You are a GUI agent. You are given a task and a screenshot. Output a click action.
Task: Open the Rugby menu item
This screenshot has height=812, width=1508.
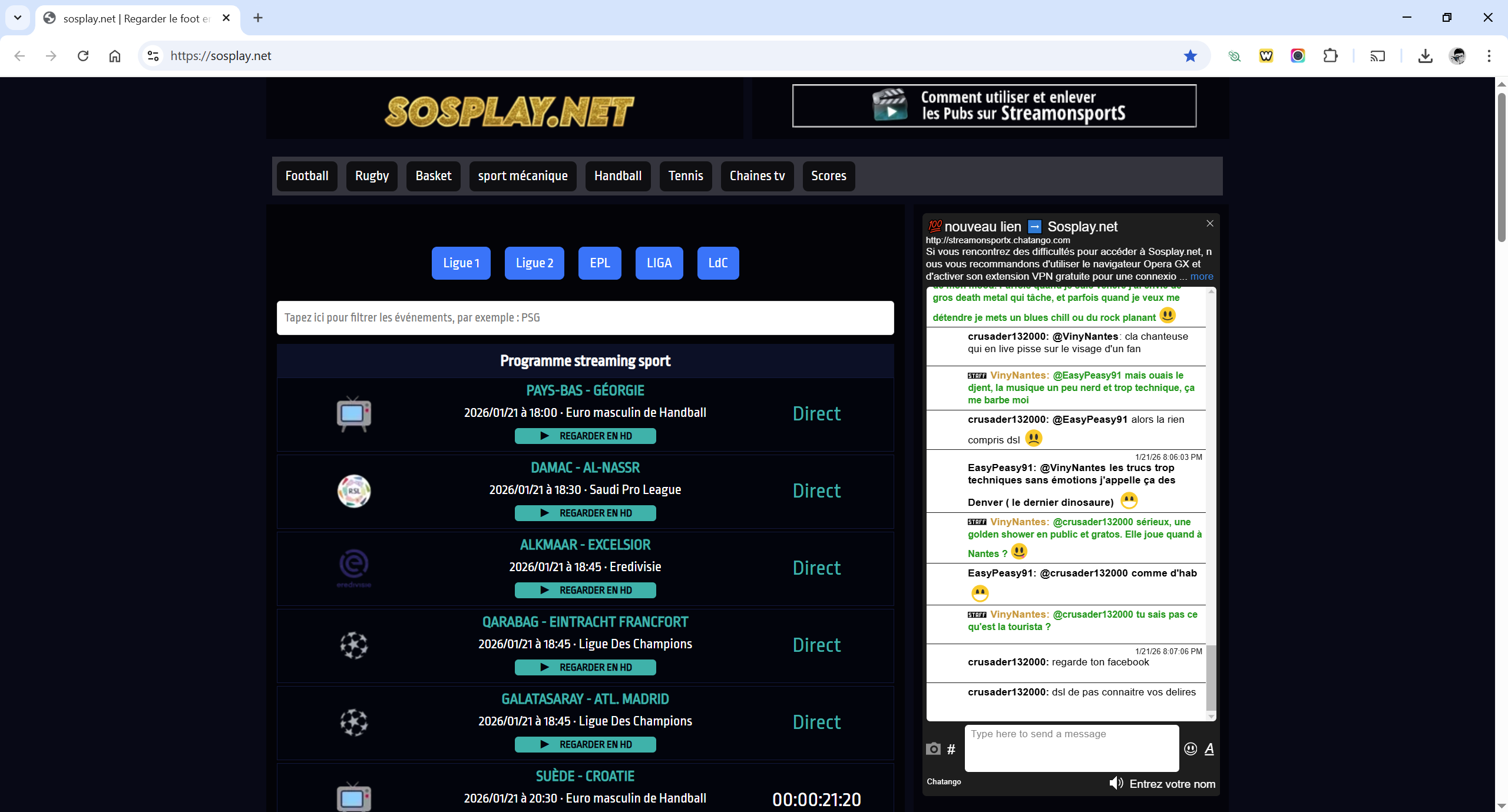[x=372, y=176]
